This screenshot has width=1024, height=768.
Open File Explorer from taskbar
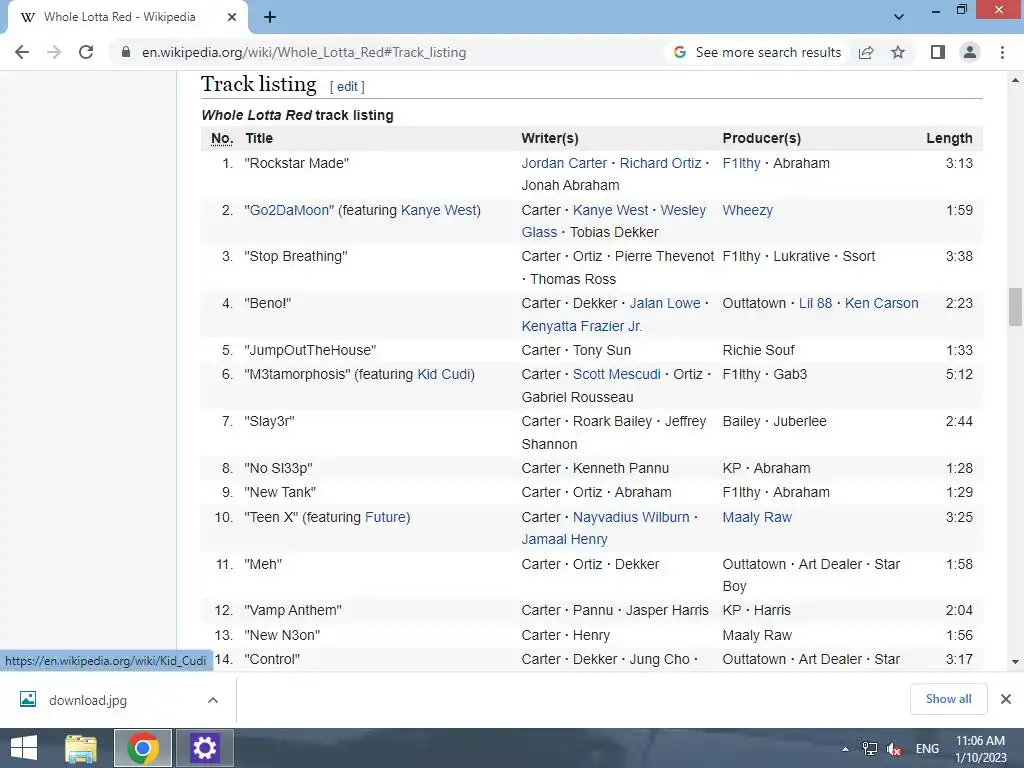click(x=81, y=748)
